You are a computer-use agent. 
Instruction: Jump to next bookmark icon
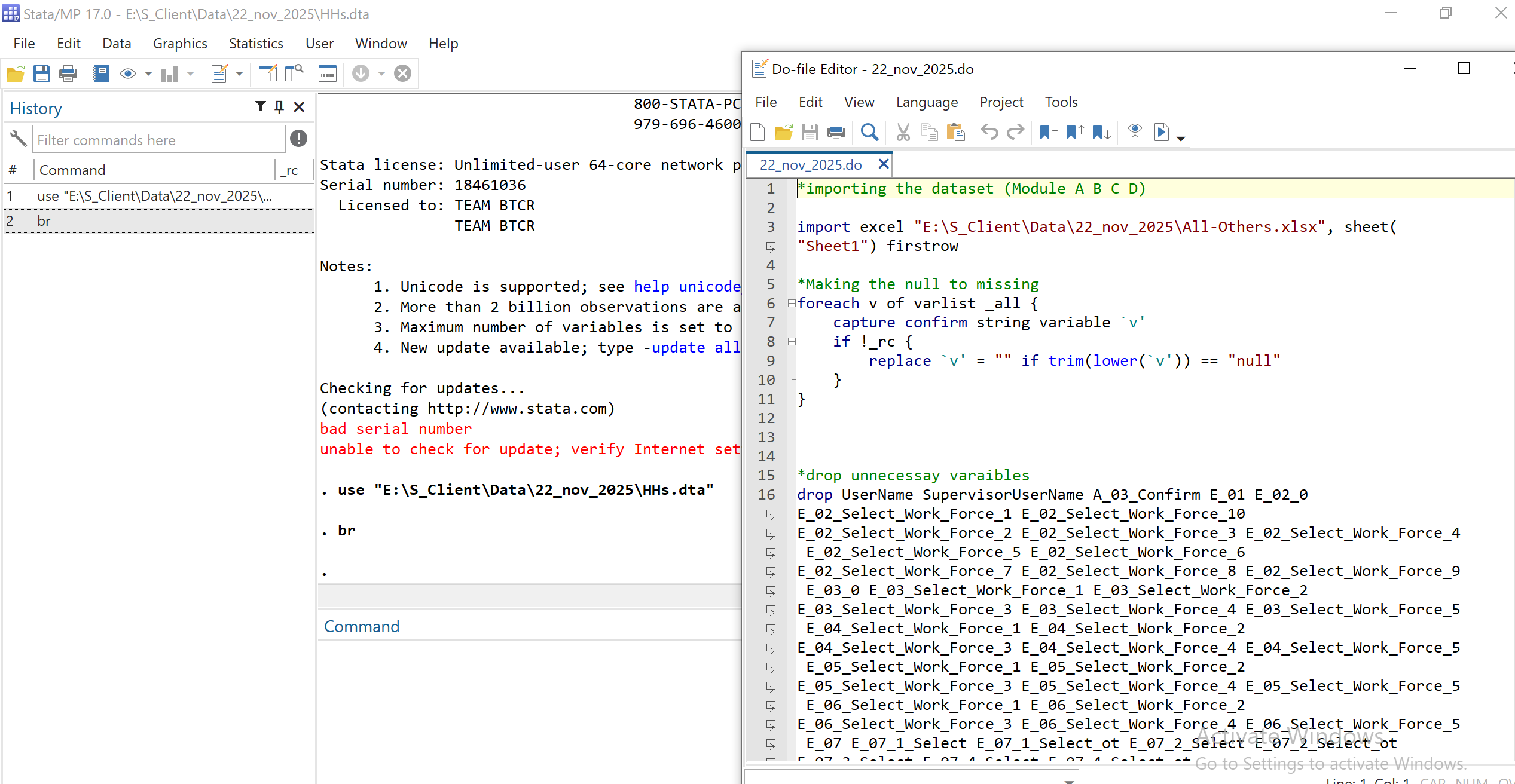pos(1101,132)
